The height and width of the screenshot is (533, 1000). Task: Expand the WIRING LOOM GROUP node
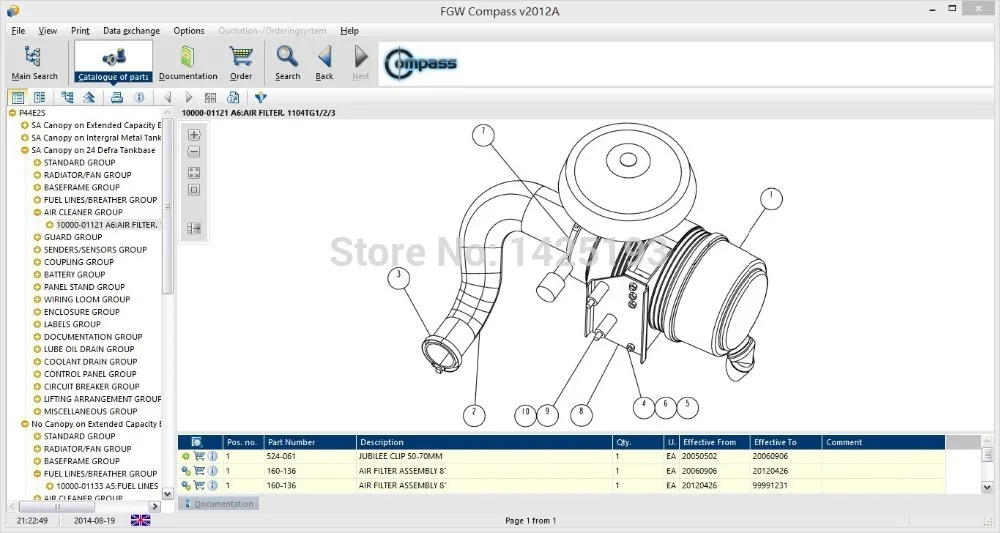[x=37, y=300]
